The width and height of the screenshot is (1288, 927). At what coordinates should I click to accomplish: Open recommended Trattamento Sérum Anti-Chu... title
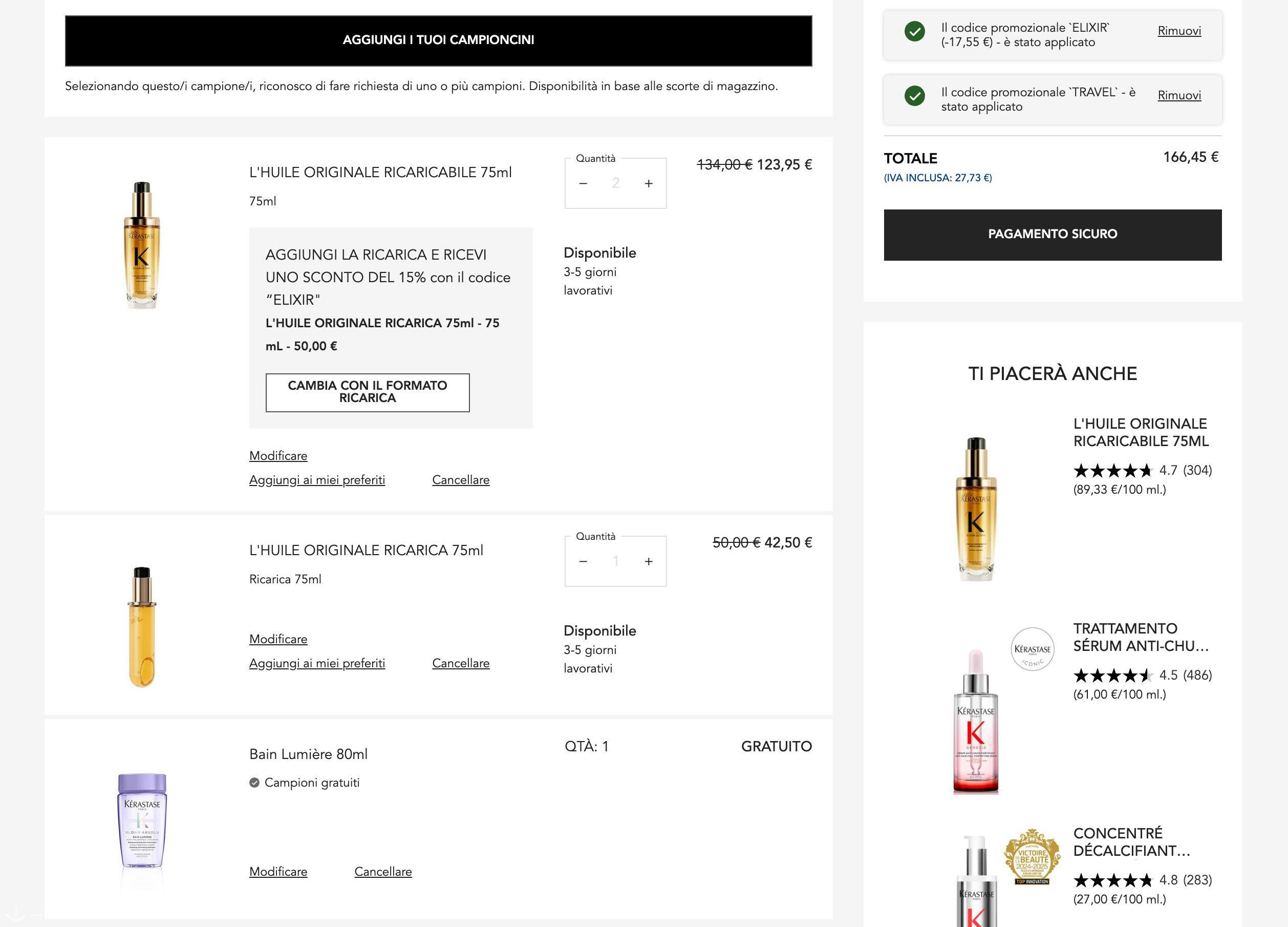pos(1141,637)
